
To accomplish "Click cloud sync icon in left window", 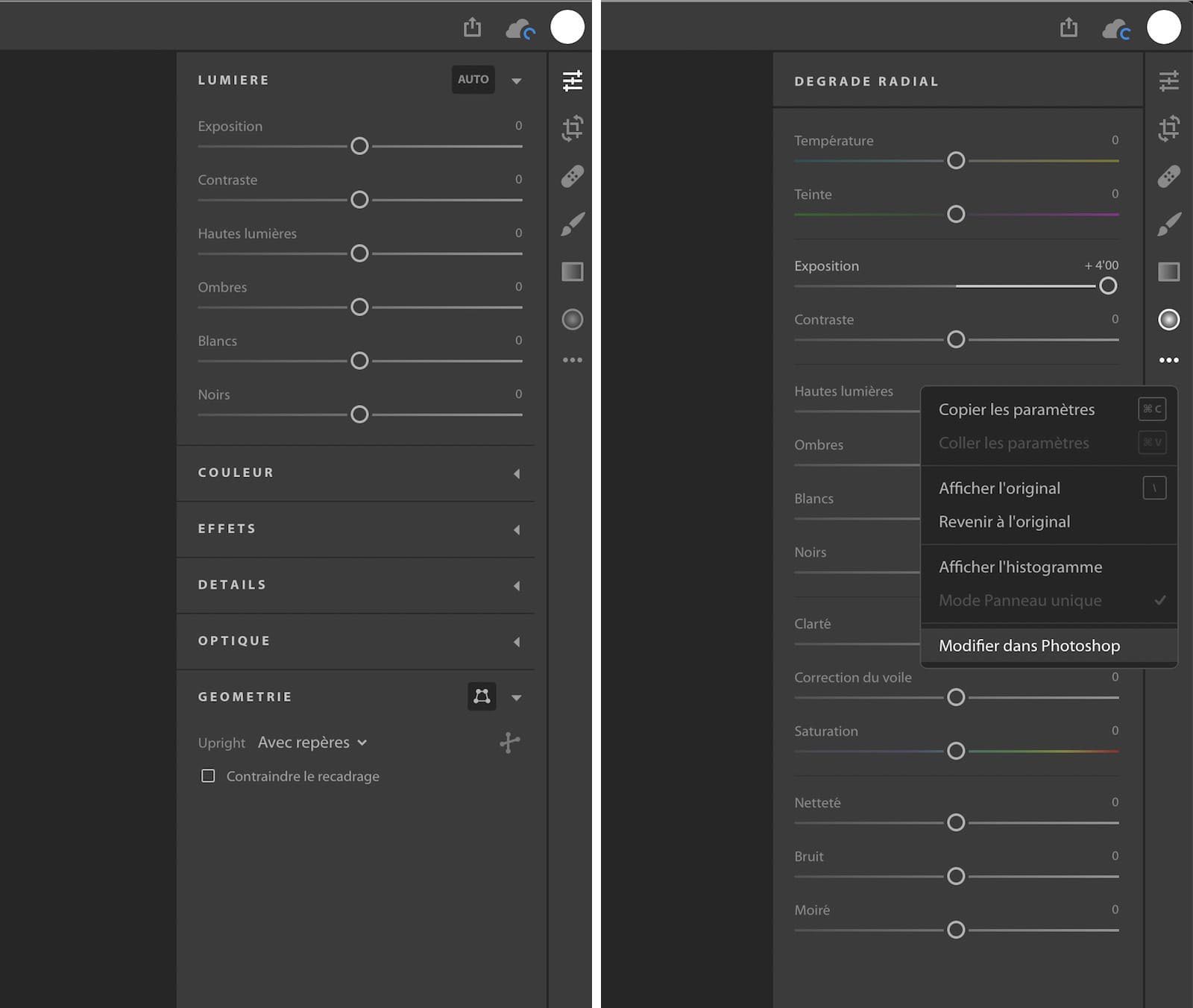I will tap(520, 29).
